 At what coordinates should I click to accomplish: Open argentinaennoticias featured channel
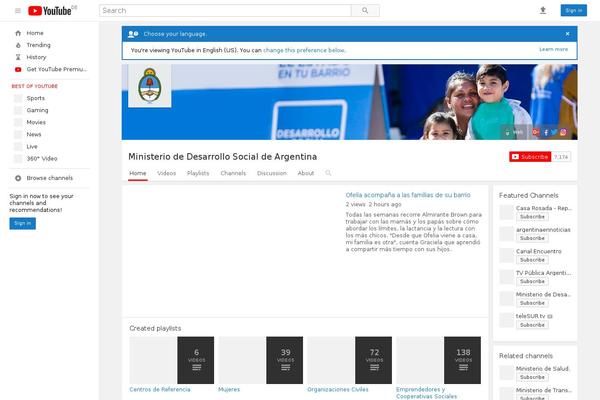[543, 230]
